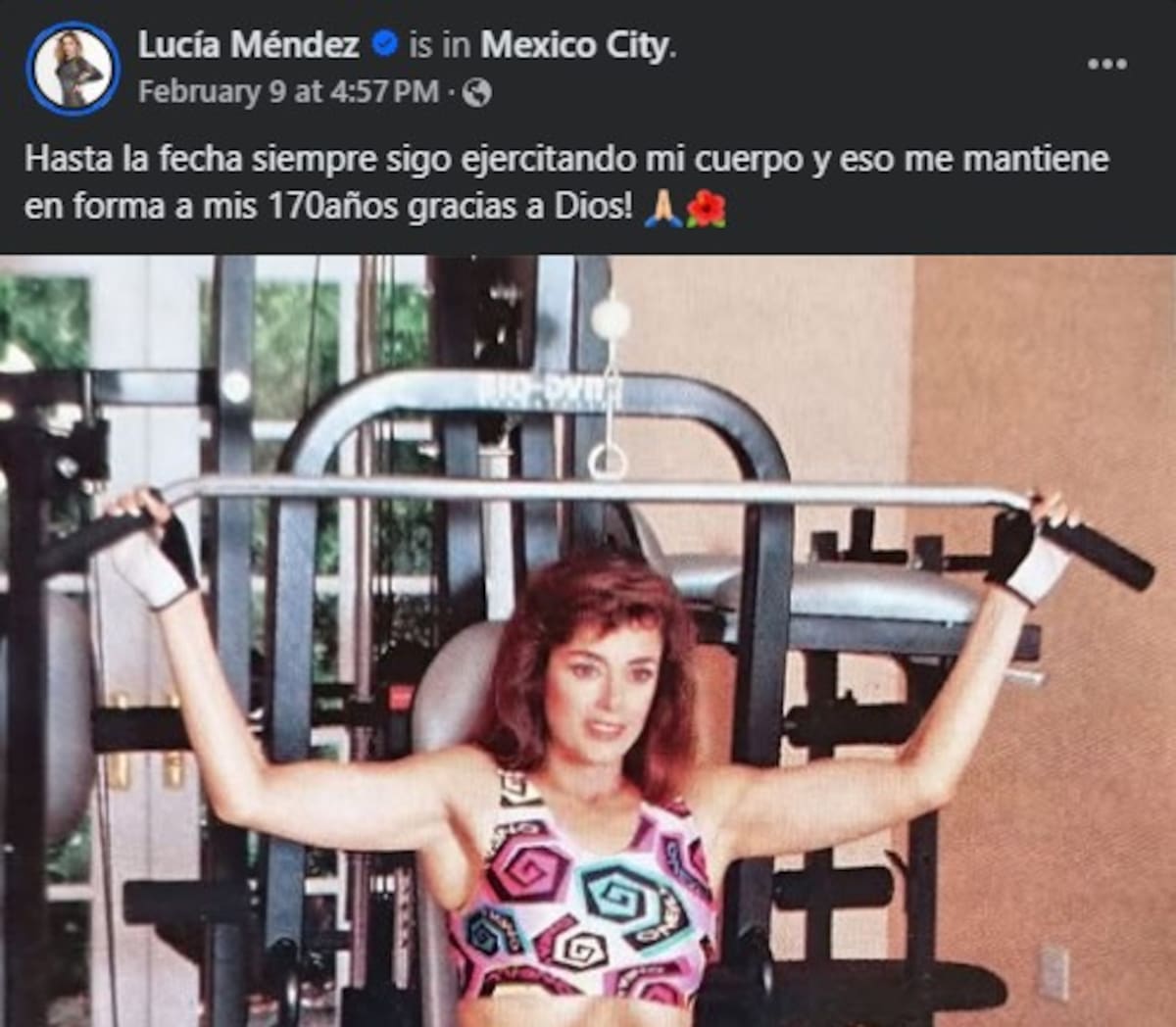Click the cable ring above the bar
The image size is (1176, 1027).
(x=608, y=461)
